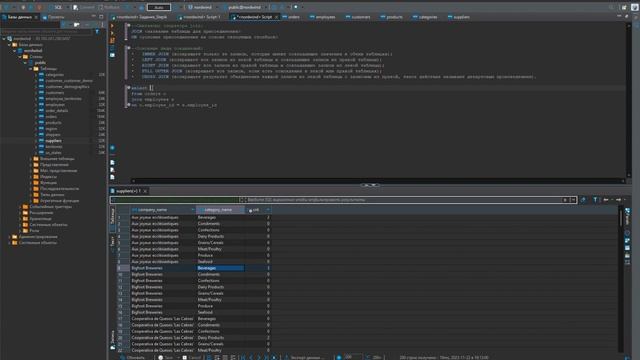The height and width of the screenshot is (360, 640).
Task: Switch to the Projects tab
Action: 53,17
